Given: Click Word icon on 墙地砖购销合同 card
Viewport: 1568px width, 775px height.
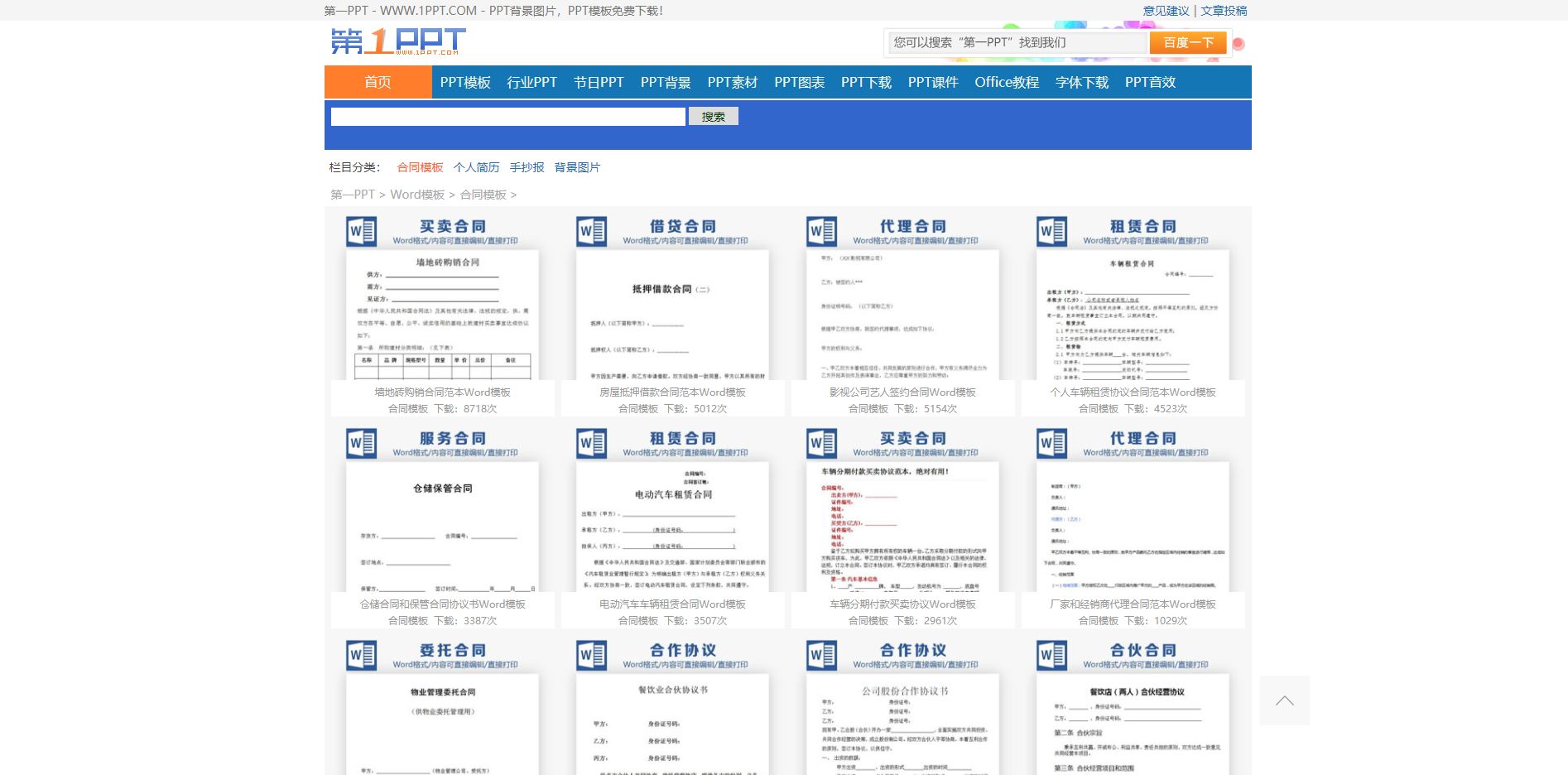Looking at the screenshot, I should 361,231.
